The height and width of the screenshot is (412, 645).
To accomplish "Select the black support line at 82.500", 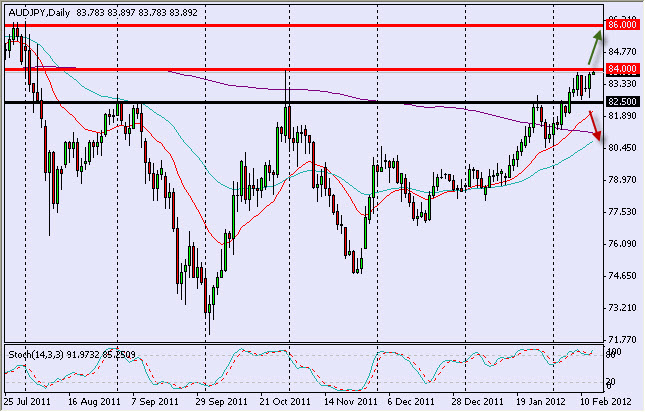I will pos(300,102).
